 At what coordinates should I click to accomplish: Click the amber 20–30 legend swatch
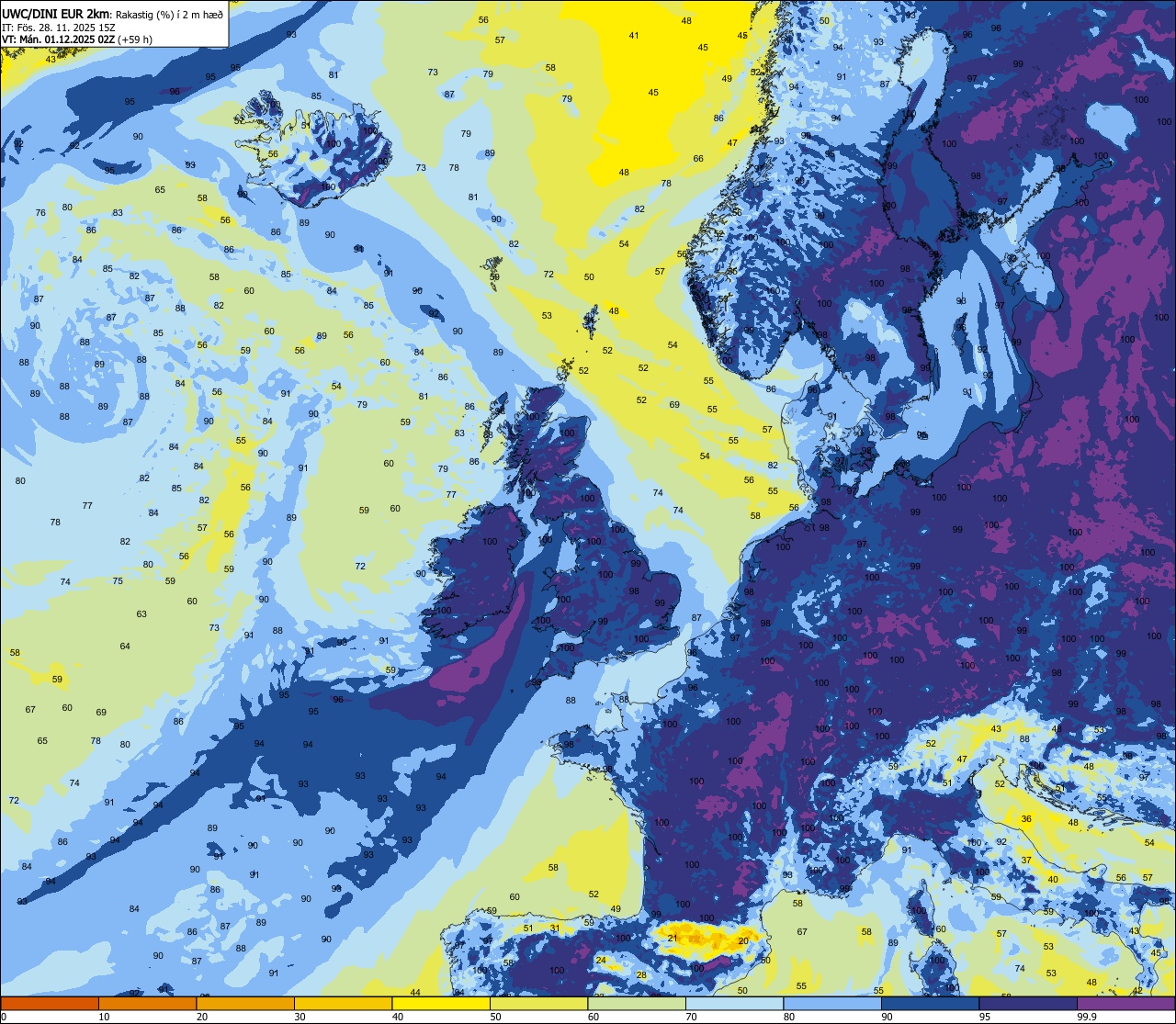pos(245,1004)
